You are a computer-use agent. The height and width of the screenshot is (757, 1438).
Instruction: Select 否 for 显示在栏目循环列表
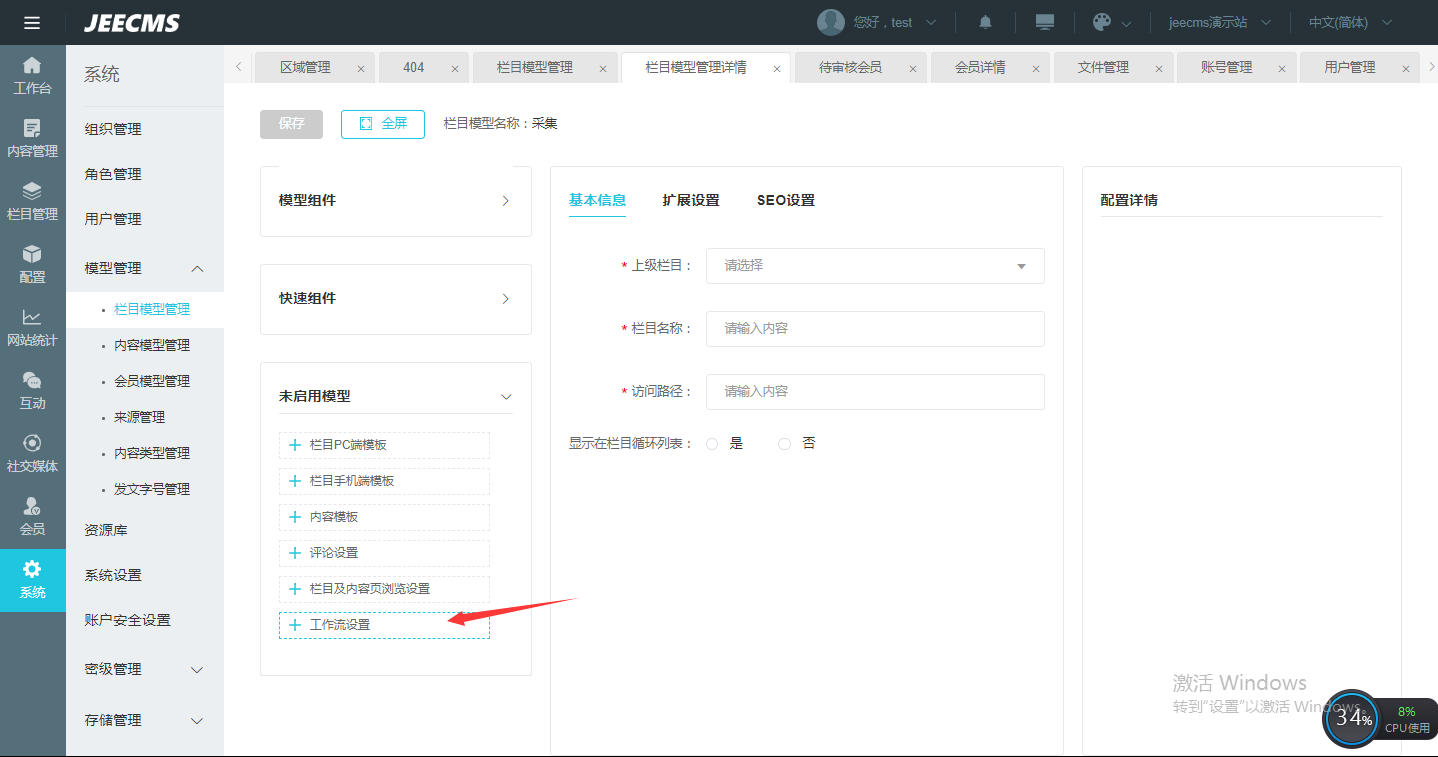pos(784,444)
